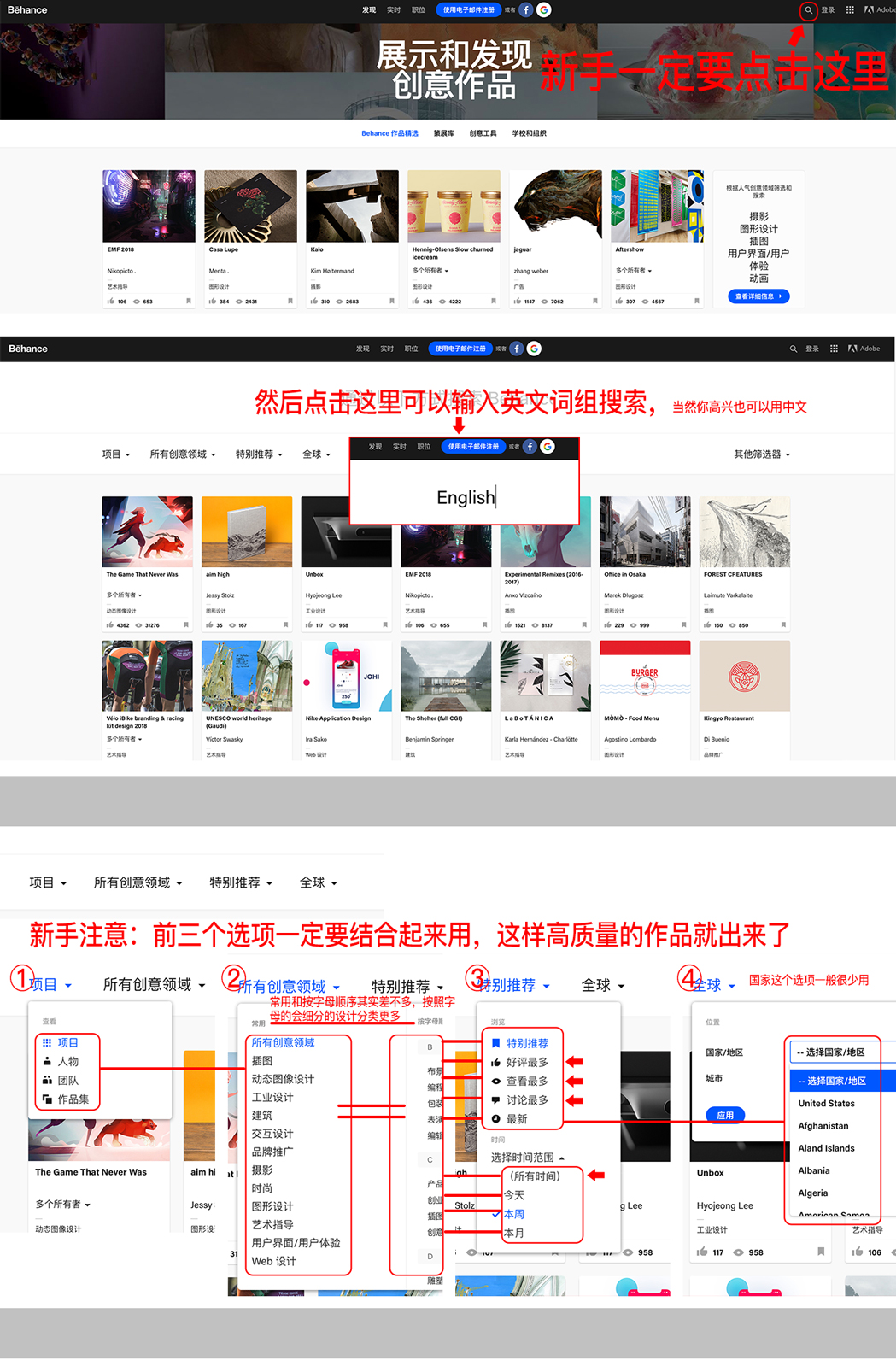This screenshot has height=1372, width=896.
Task: Select 工业设计 in creative fields list
Action: 272,1097
